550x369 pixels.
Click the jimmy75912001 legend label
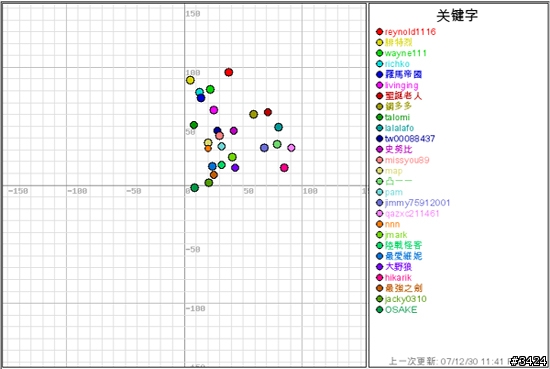pyautogui.click(x=413, y=203)
